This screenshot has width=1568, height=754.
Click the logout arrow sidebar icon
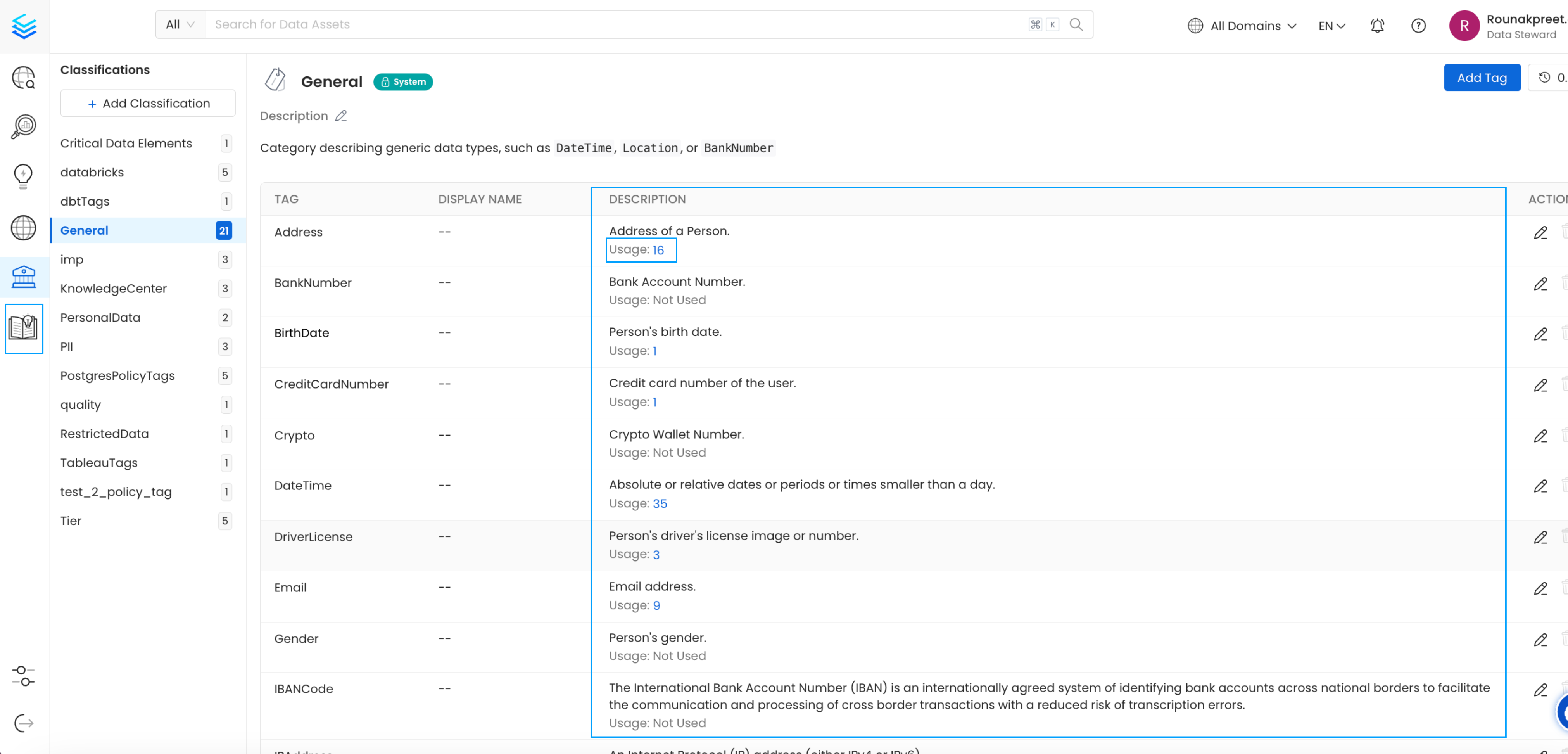[x=23, y=723]
